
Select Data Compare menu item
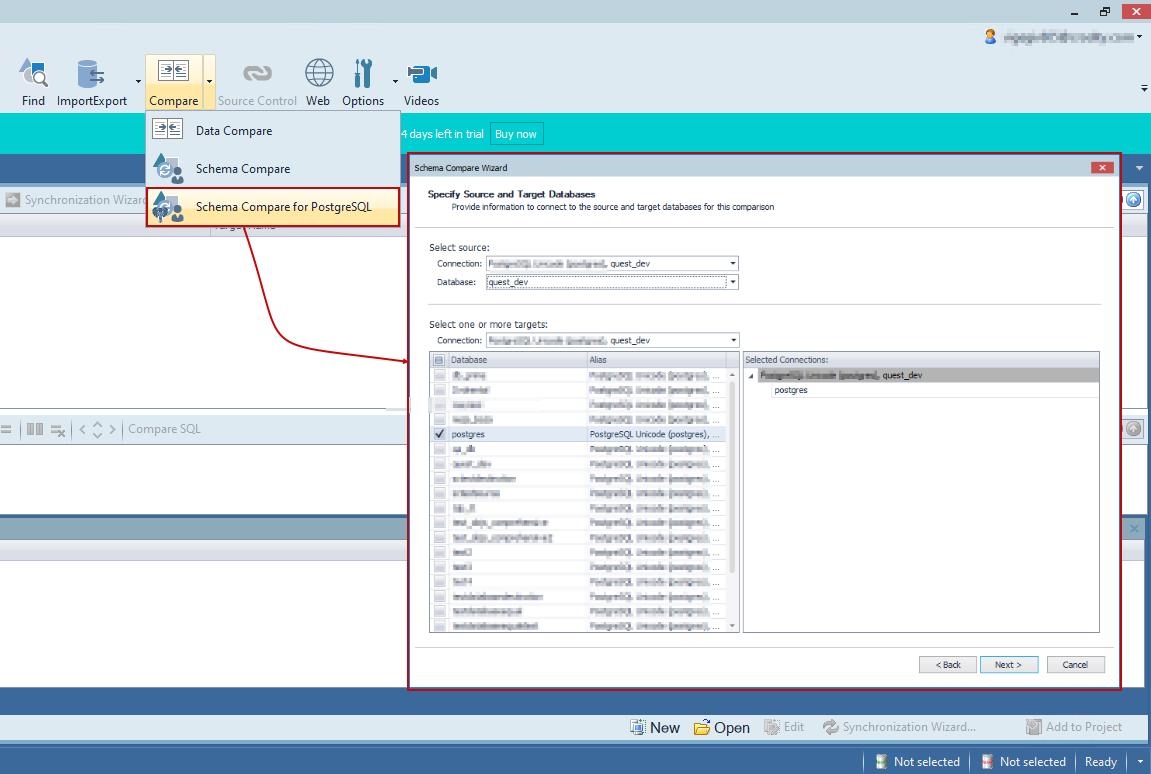click(x=233, y=131)
